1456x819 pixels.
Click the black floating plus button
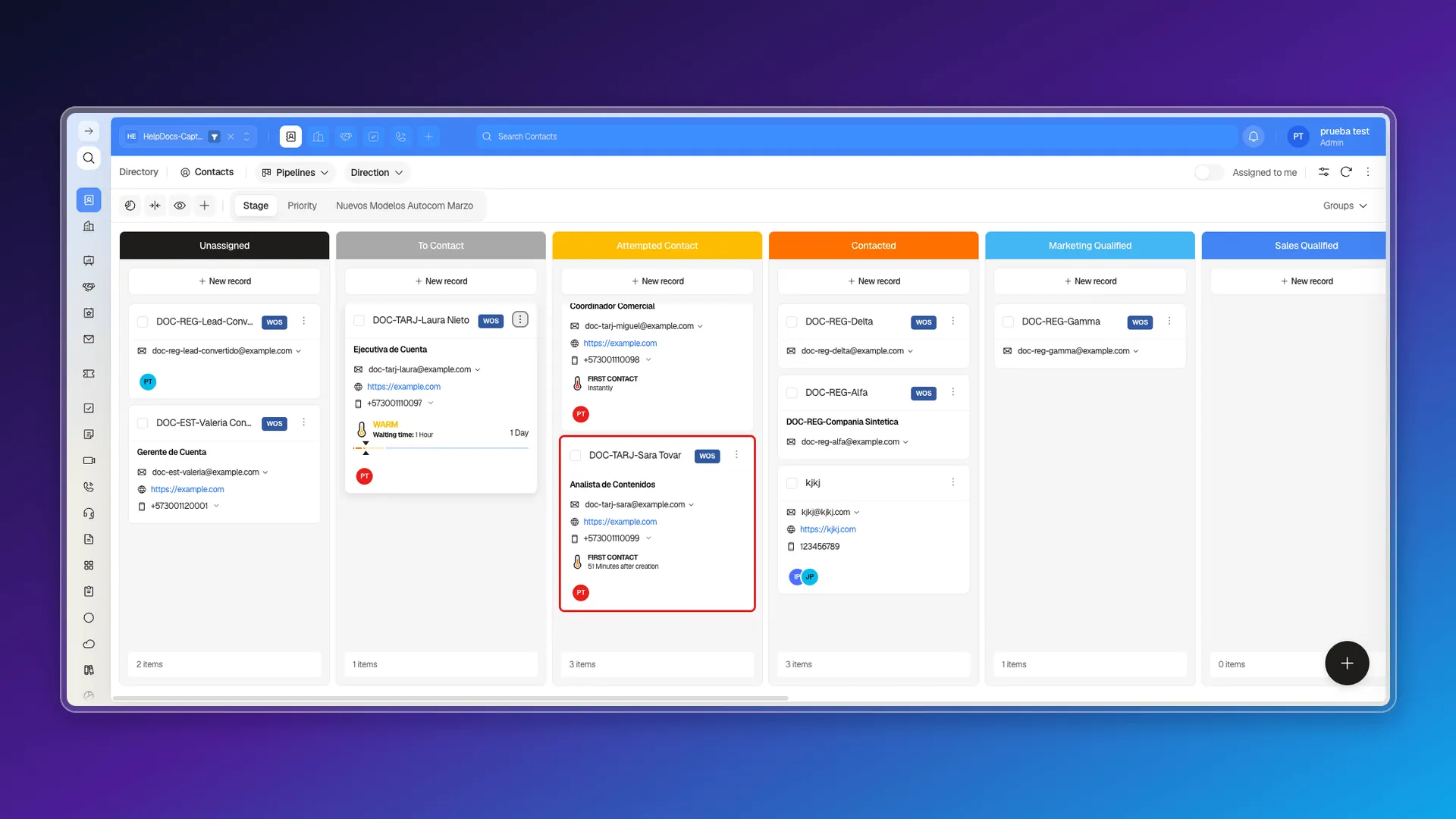click(1347, 664)
